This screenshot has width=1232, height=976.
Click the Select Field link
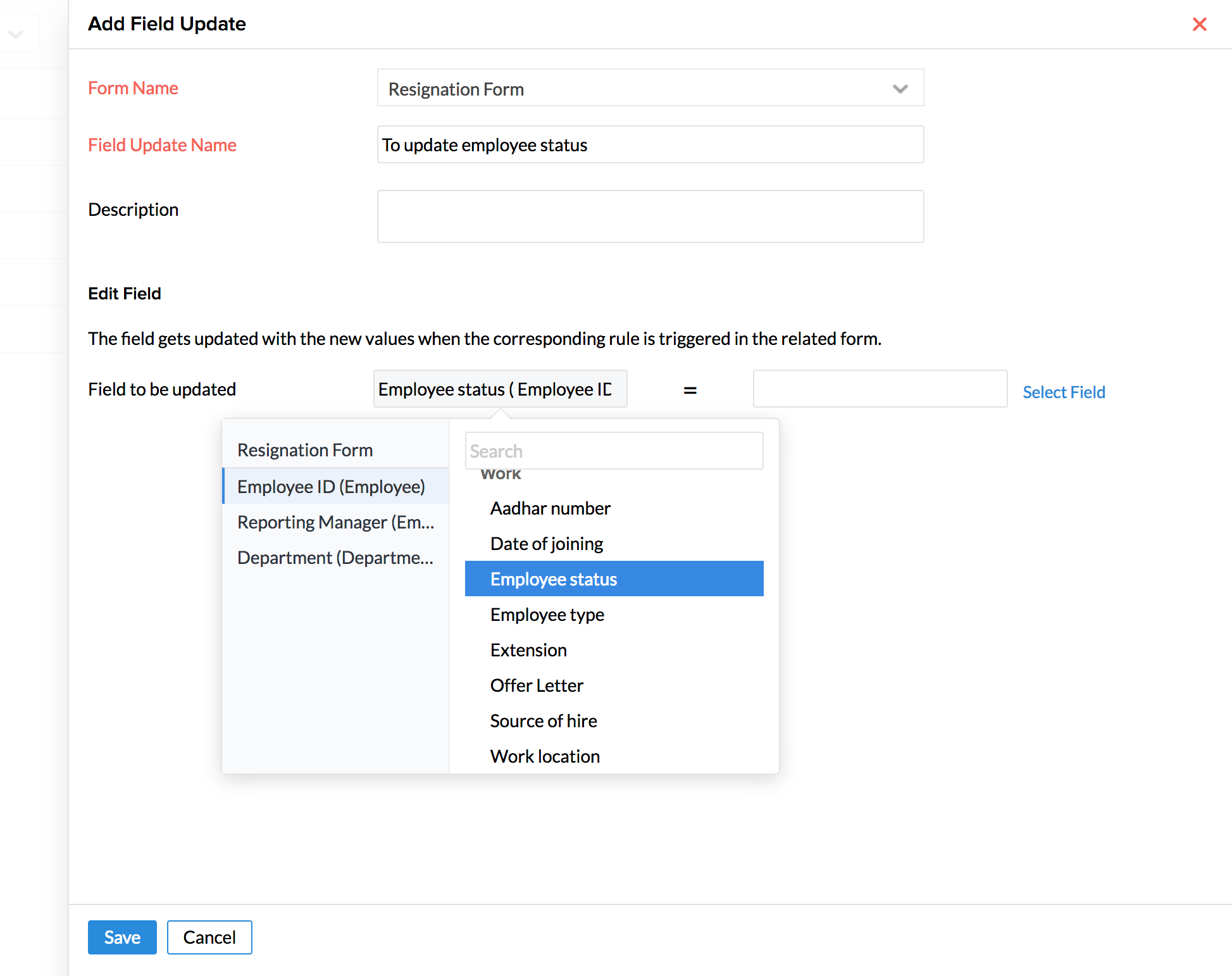pyautogui.click(x=1064, y=392)
